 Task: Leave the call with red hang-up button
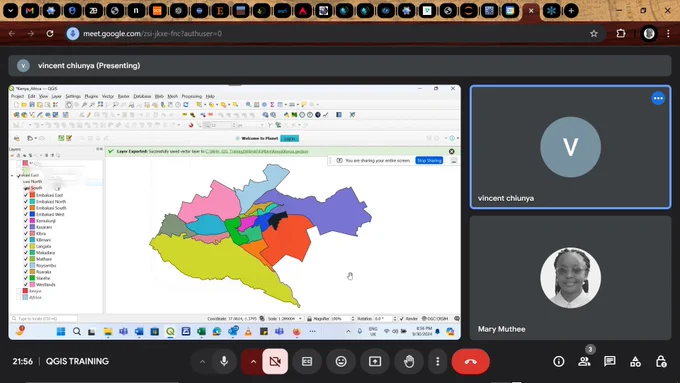tap(471, 361)
